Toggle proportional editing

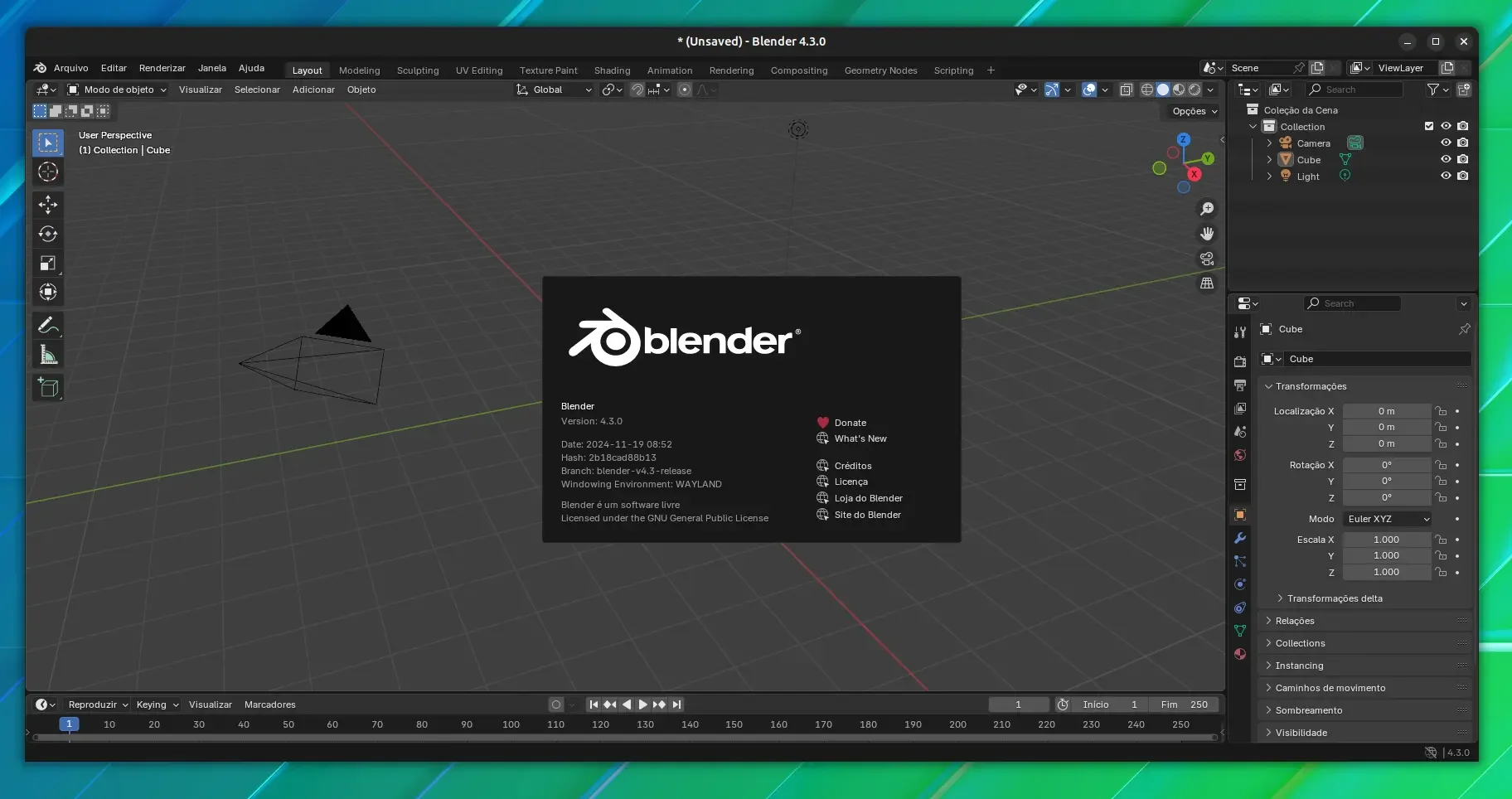click(x=685, y=90)
